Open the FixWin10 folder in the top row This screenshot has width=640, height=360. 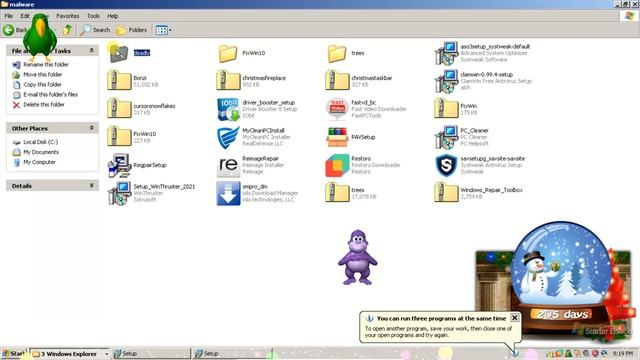point(228,53)
